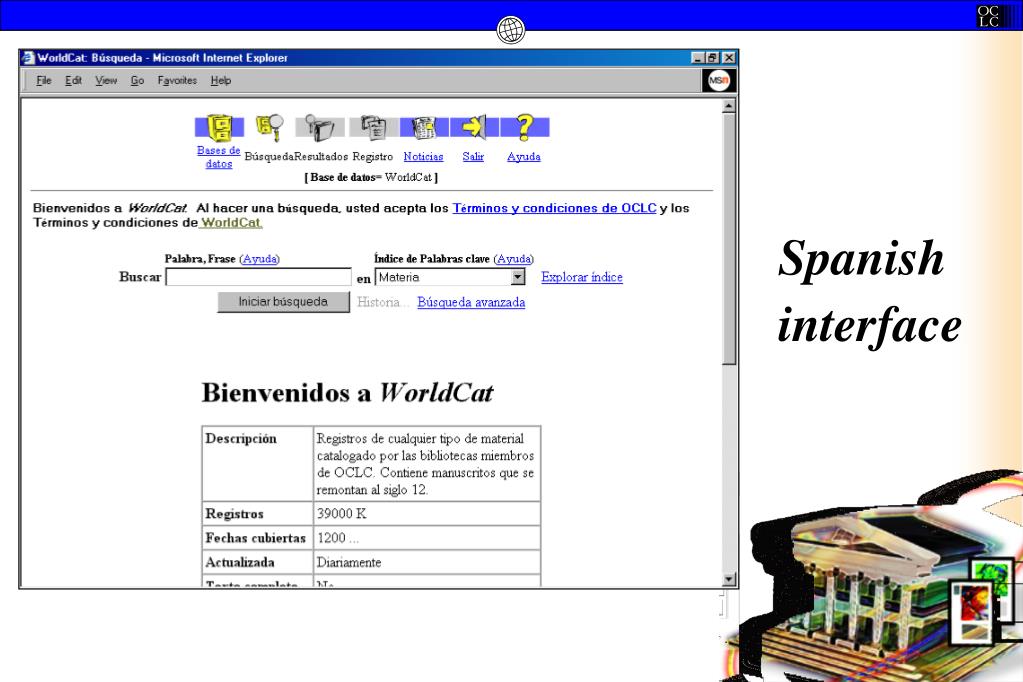
Task: Minimize the Internet Explorer window
Action: coord(697,57)
